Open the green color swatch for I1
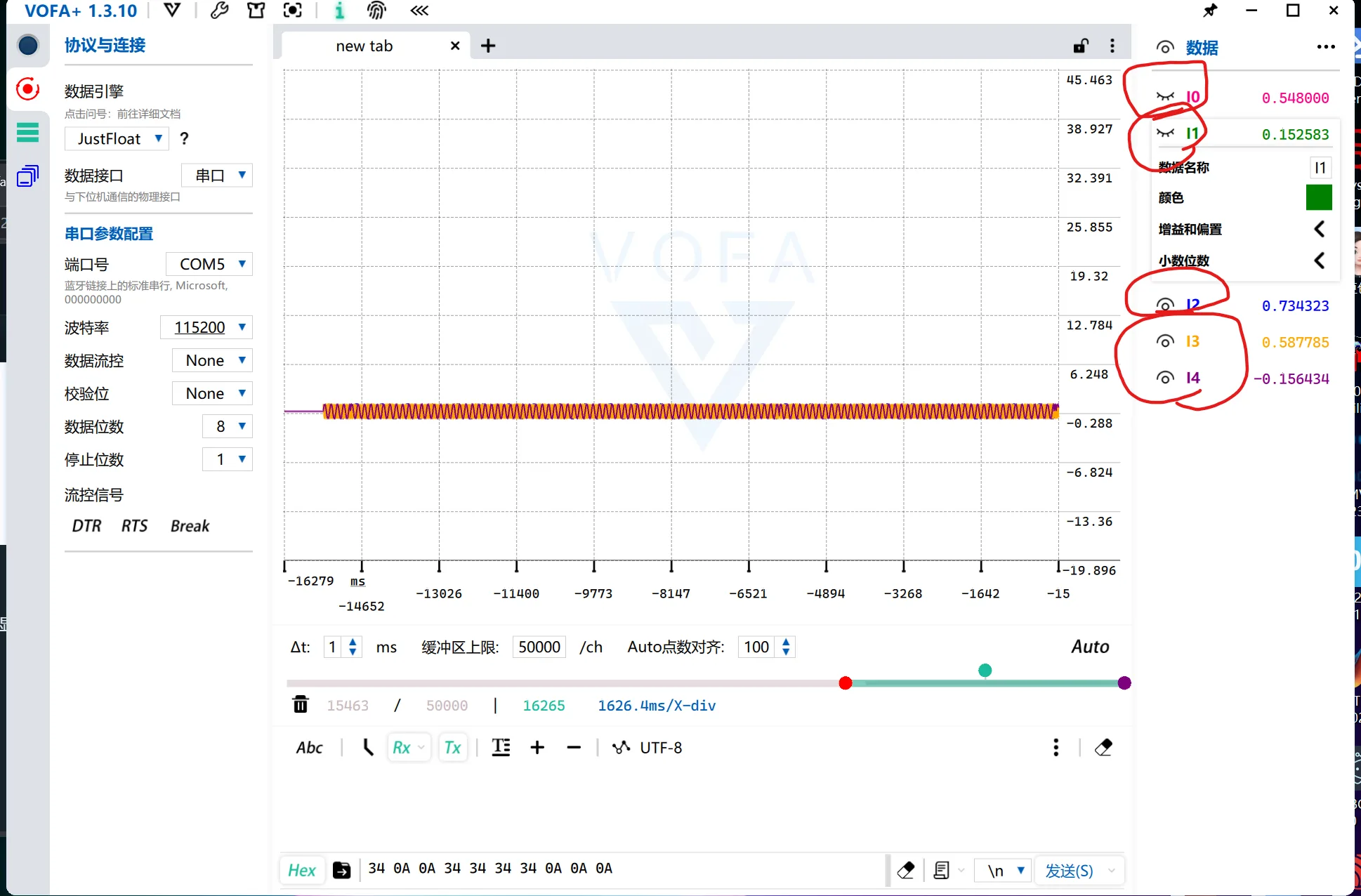 pyautogui.click(x=1319, y=197)
